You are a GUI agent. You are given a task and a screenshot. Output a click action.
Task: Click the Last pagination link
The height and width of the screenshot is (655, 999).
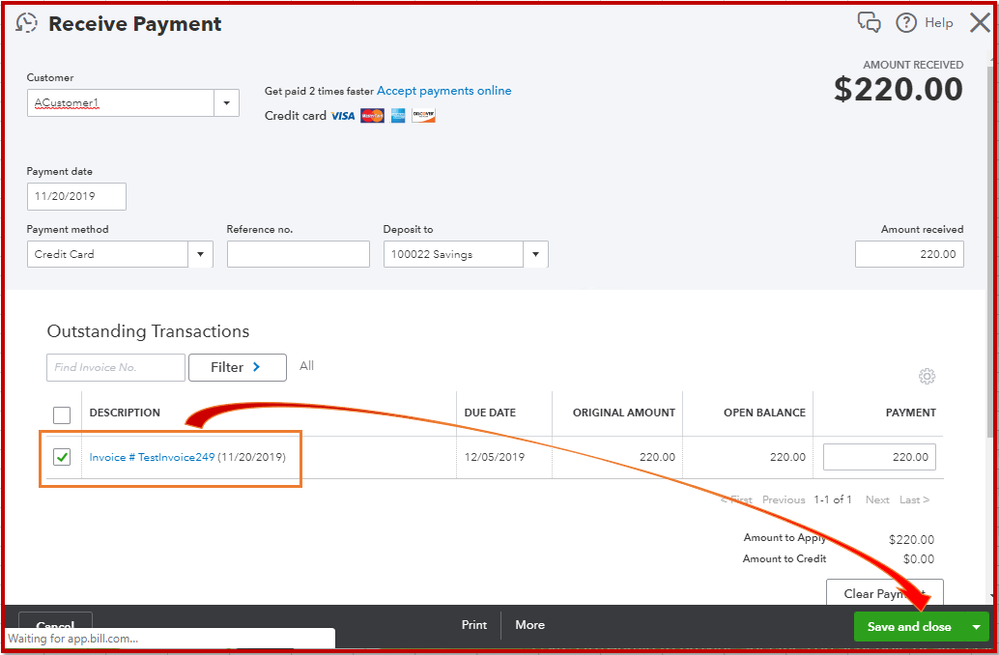point(914,500)
